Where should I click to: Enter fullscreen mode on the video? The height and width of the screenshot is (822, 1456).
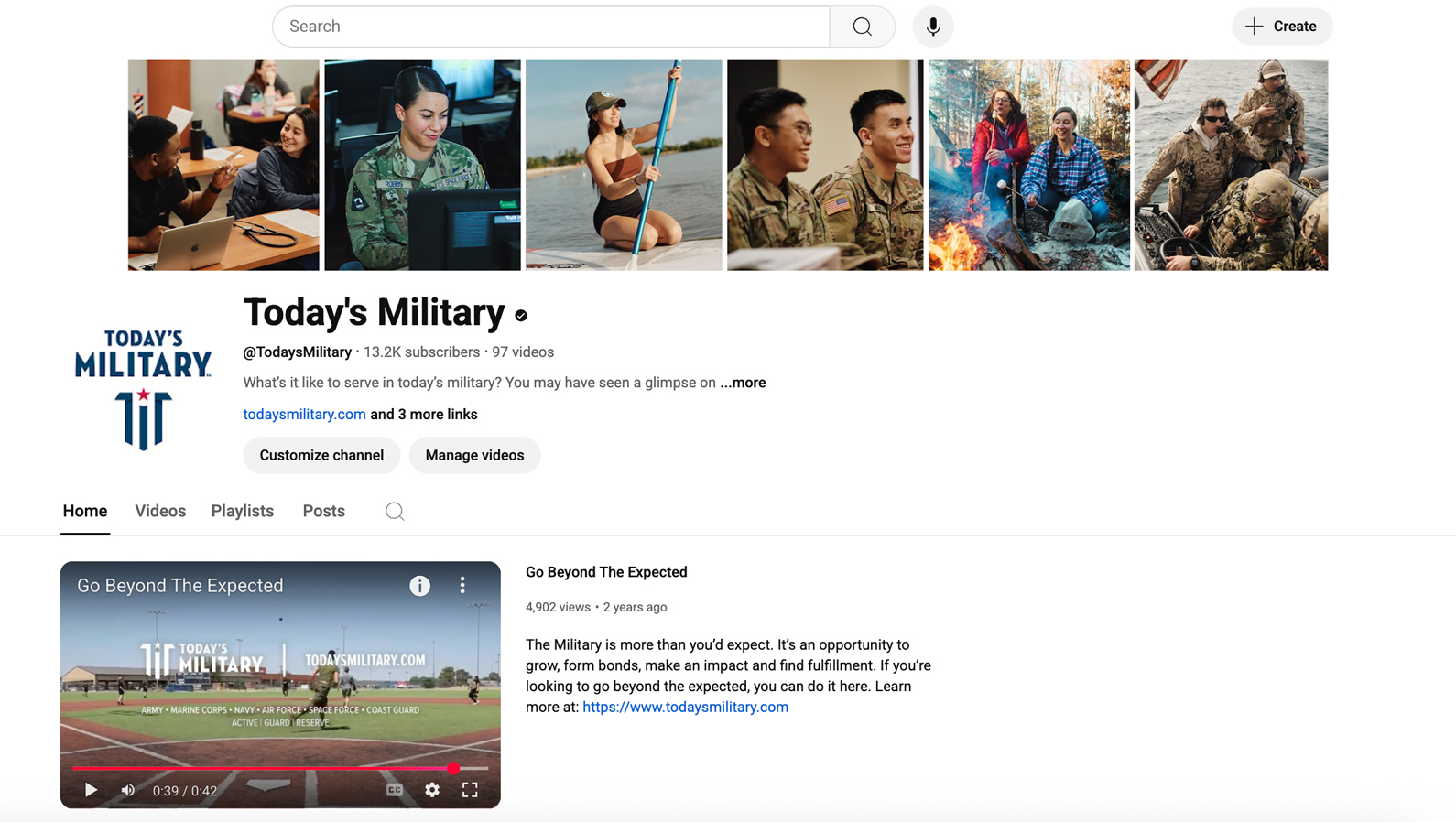470,790
